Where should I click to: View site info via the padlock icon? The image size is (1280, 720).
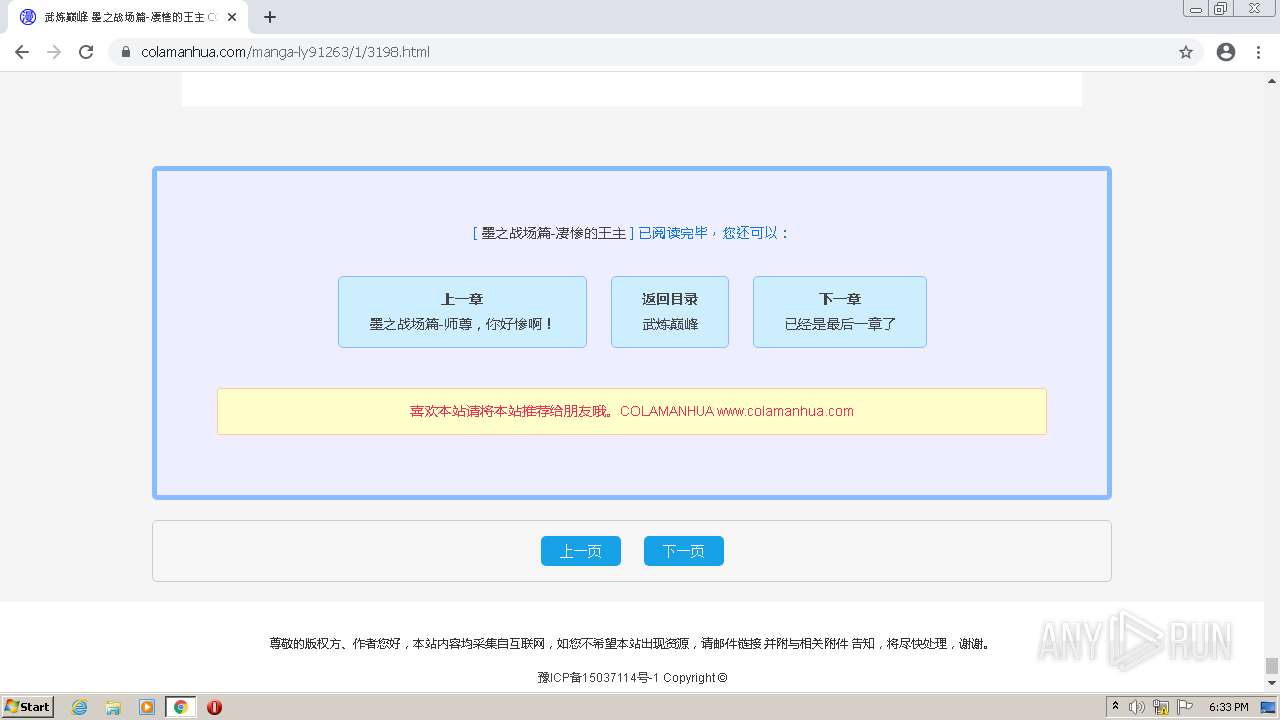126,52
